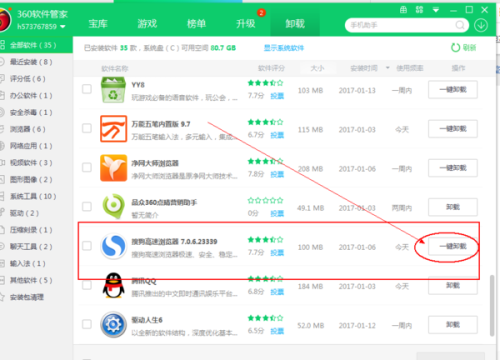Sort by 软件评分 column header

coord(271,68)
